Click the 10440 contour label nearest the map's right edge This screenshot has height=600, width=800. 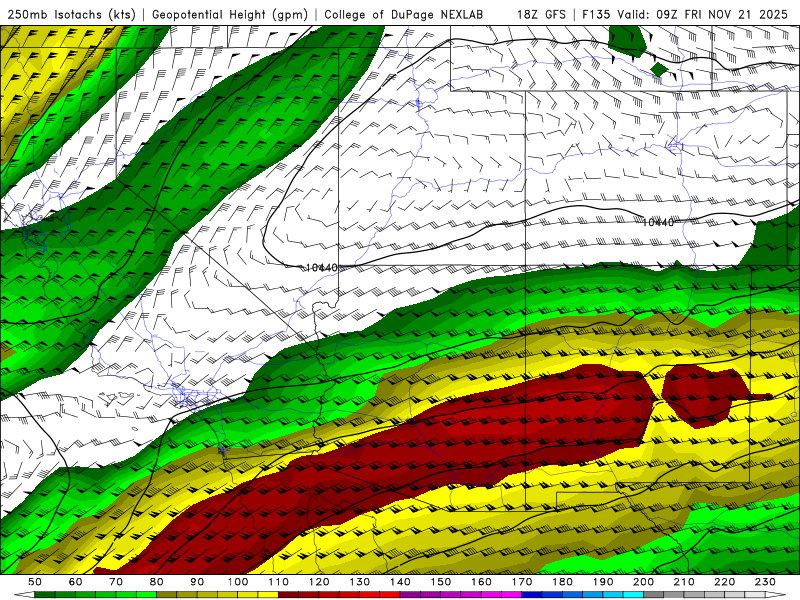tap(658, 222)
